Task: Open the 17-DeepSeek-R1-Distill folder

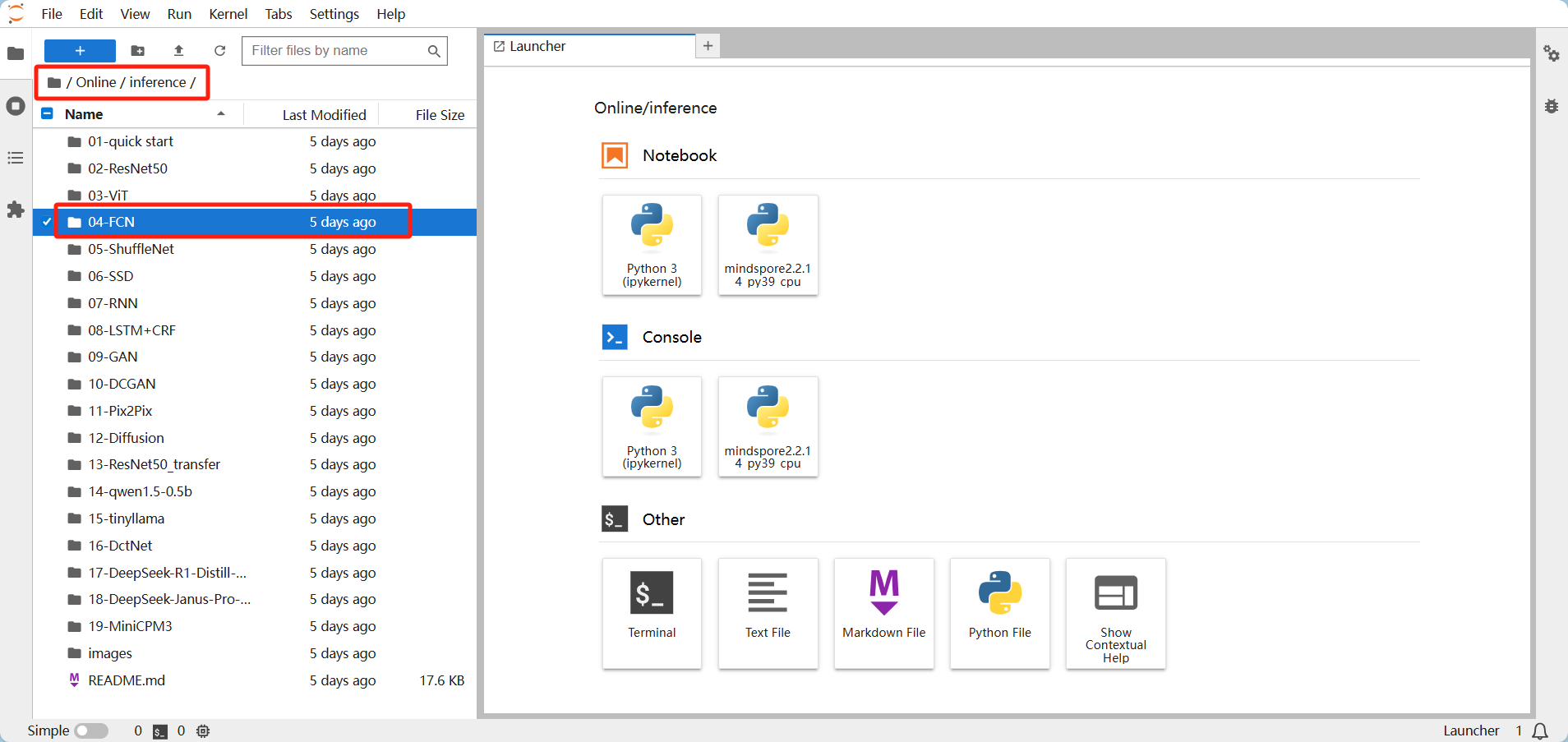Action: [x=167, y=573]
